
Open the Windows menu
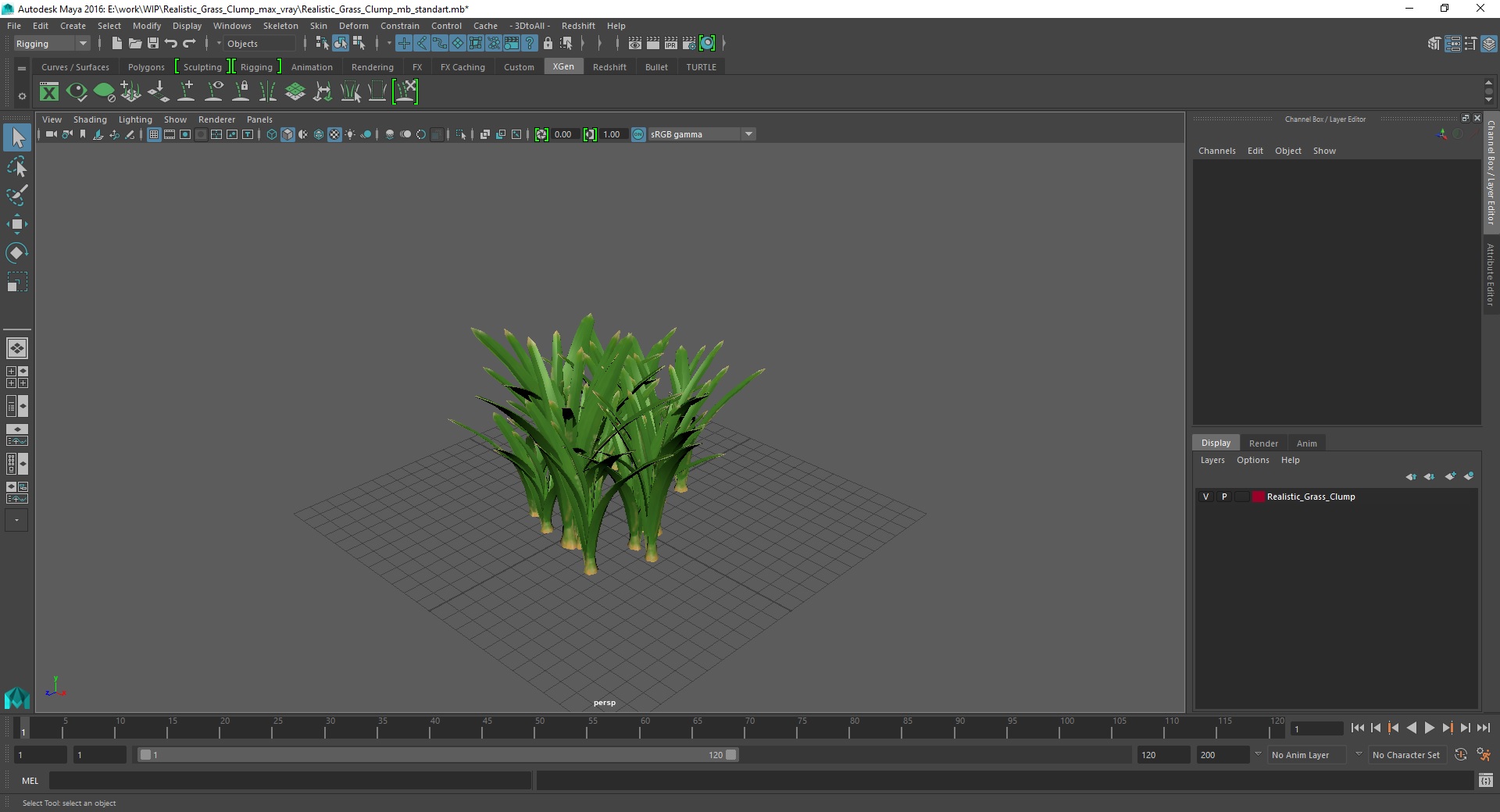click(232, 26)
